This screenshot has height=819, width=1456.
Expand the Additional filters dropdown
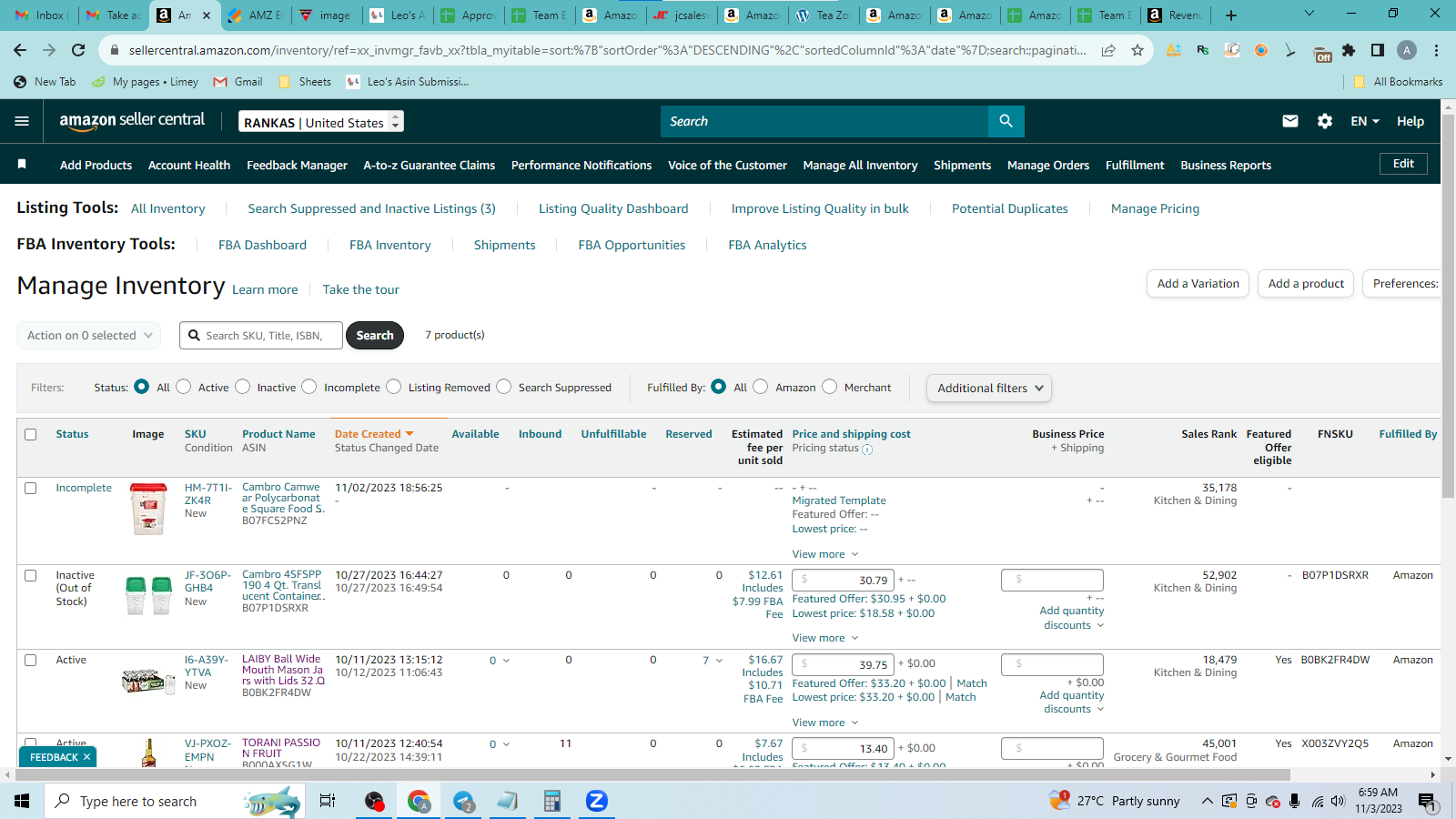click(x=989, y=388)
